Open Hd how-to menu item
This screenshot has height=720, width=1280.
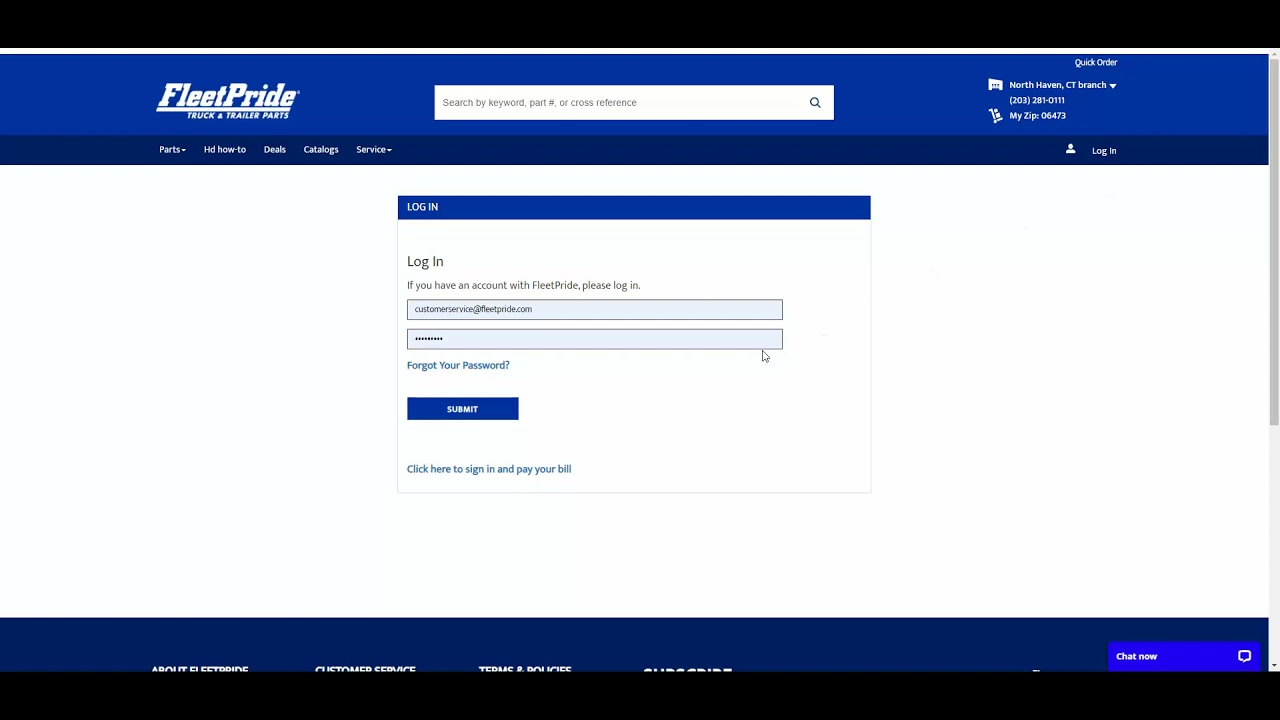coord(225,150)
